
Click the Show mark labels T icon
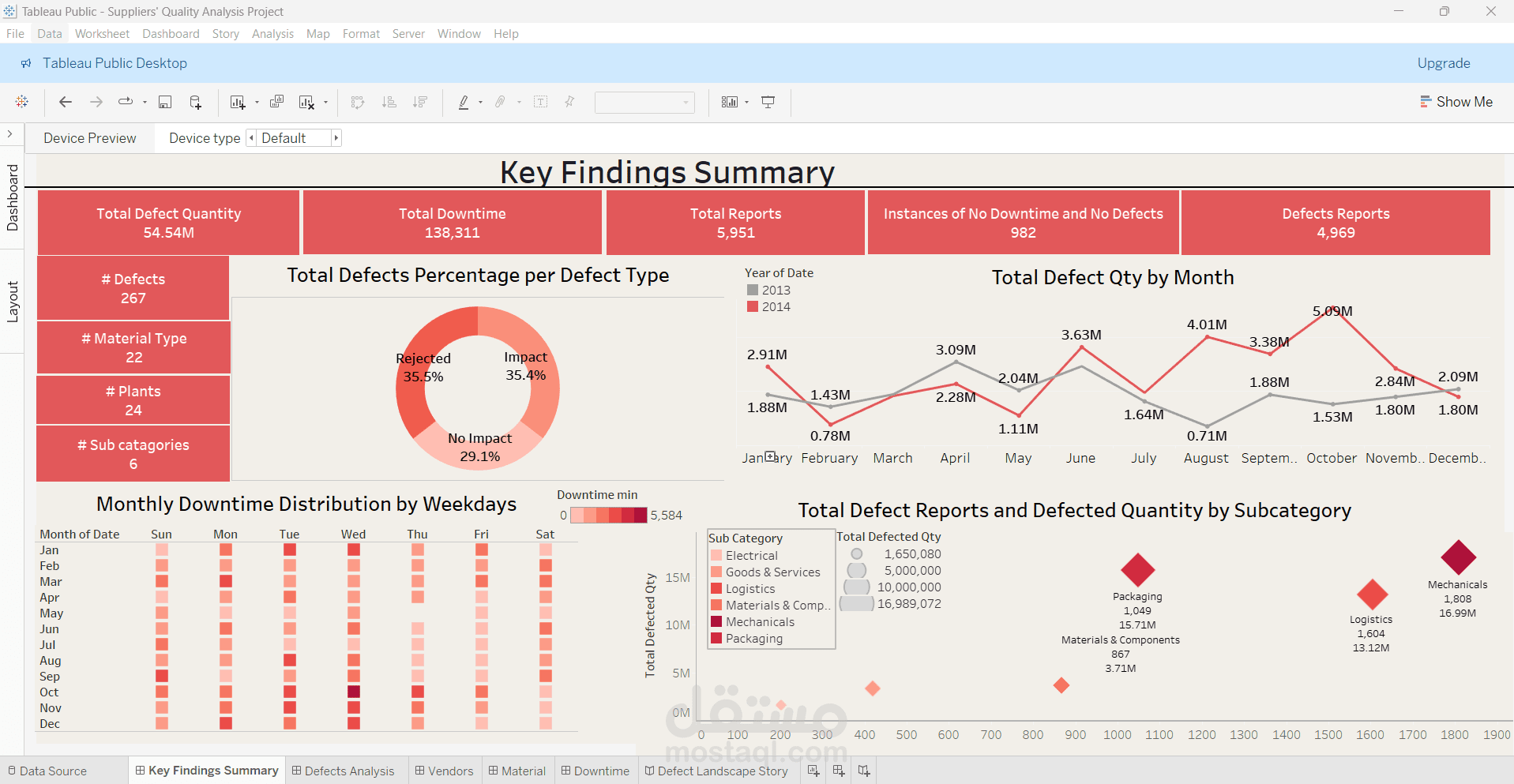pyautogui.click(x=541, y=102)
